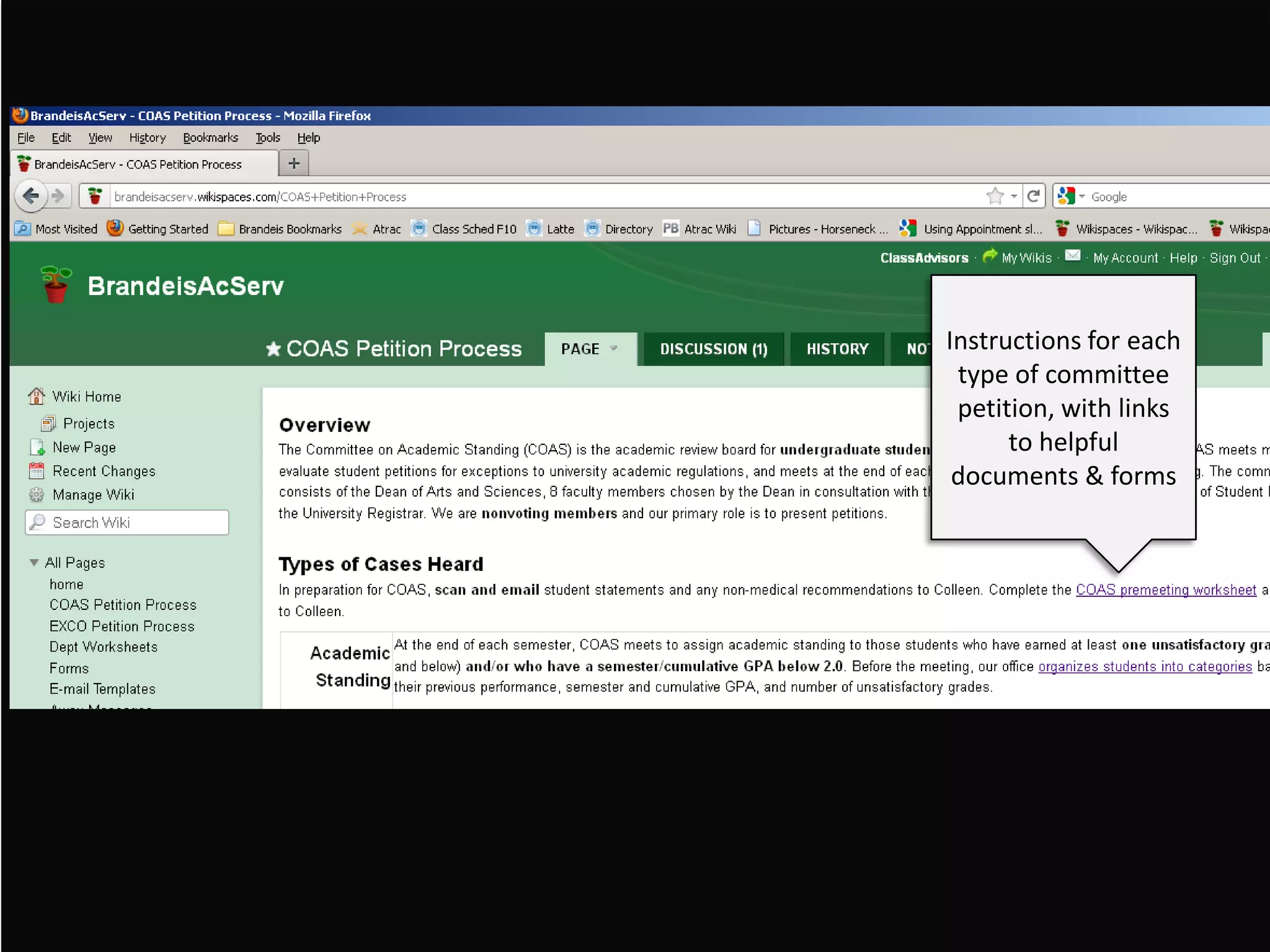Open the Edit menu

(x=61, y=138)
